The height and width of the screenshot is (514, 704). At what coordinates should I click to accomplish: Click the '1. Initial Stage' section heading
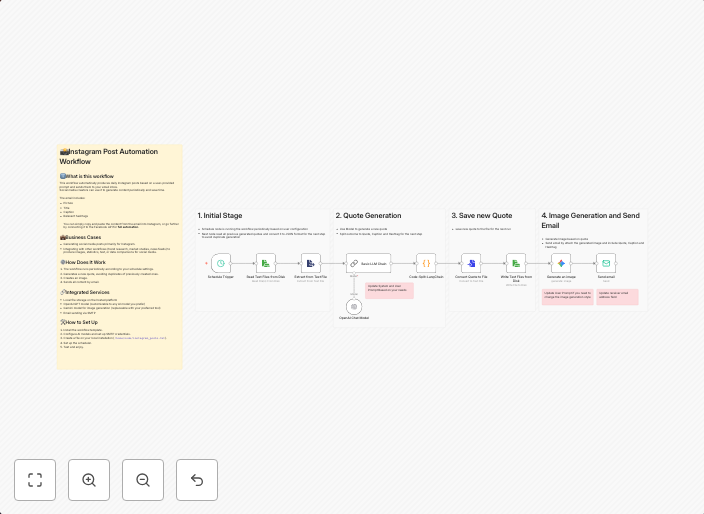coord(220,215)
